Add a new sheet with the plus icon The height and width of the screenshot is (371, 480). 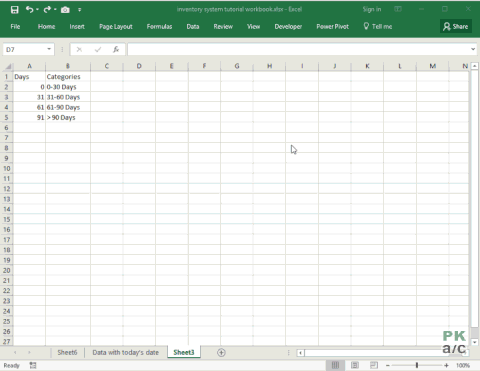click(x=221, y=352)
